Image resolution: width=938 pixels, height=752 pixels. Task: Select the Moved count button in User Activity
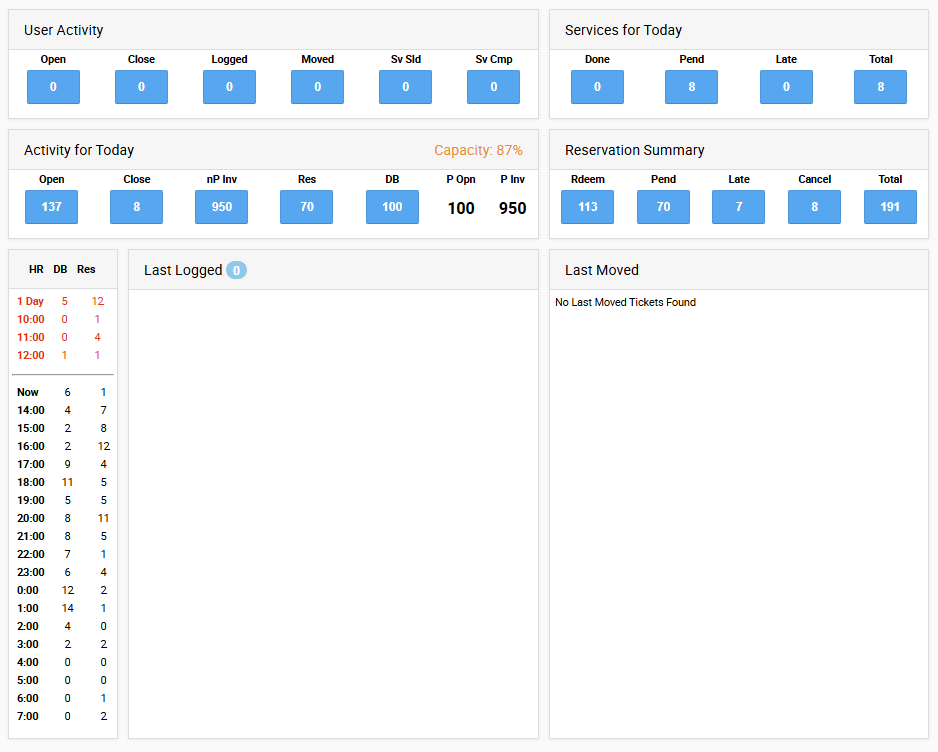317,87
